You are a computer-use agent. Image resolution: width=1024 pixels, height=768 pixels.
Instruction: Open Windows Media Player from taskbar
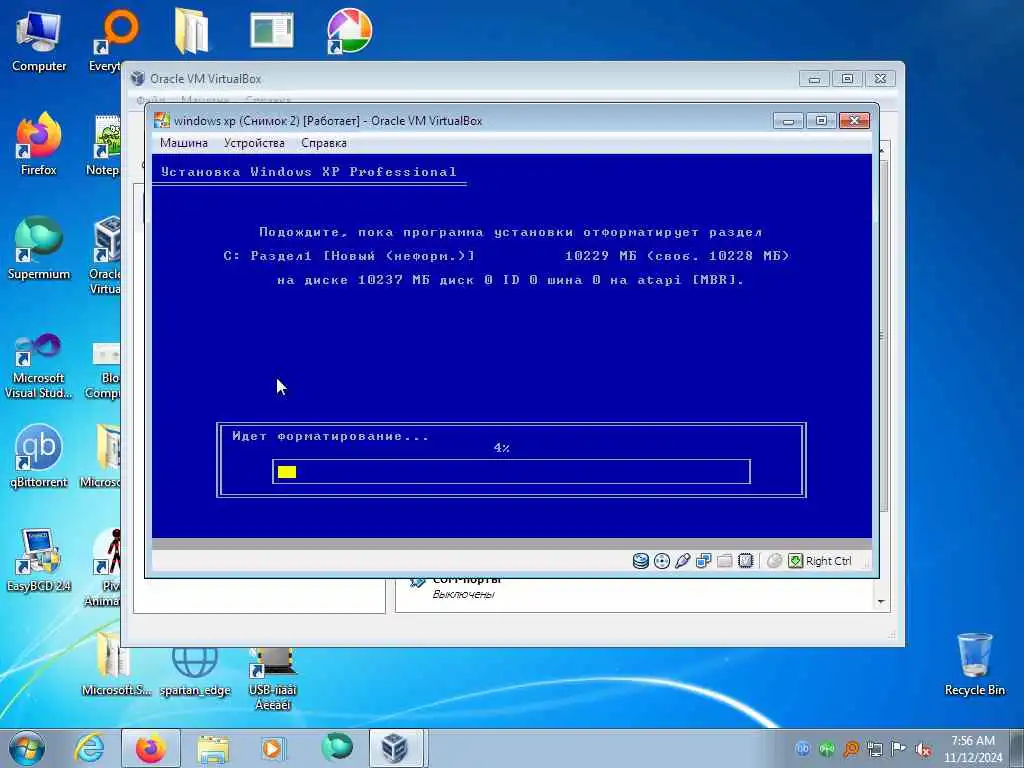click(x=272, y=749)
